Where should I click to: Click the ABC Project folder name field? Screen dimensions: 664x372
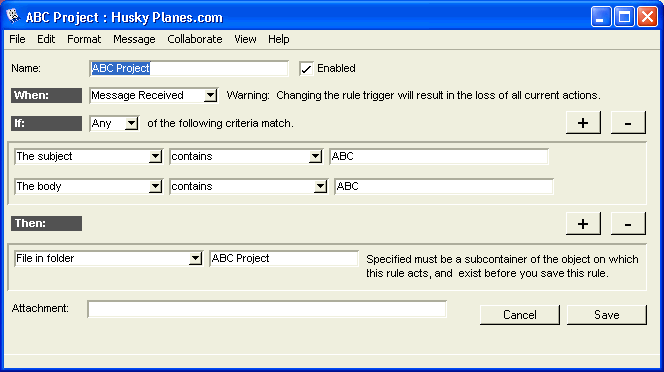click(x=284, y=258)
